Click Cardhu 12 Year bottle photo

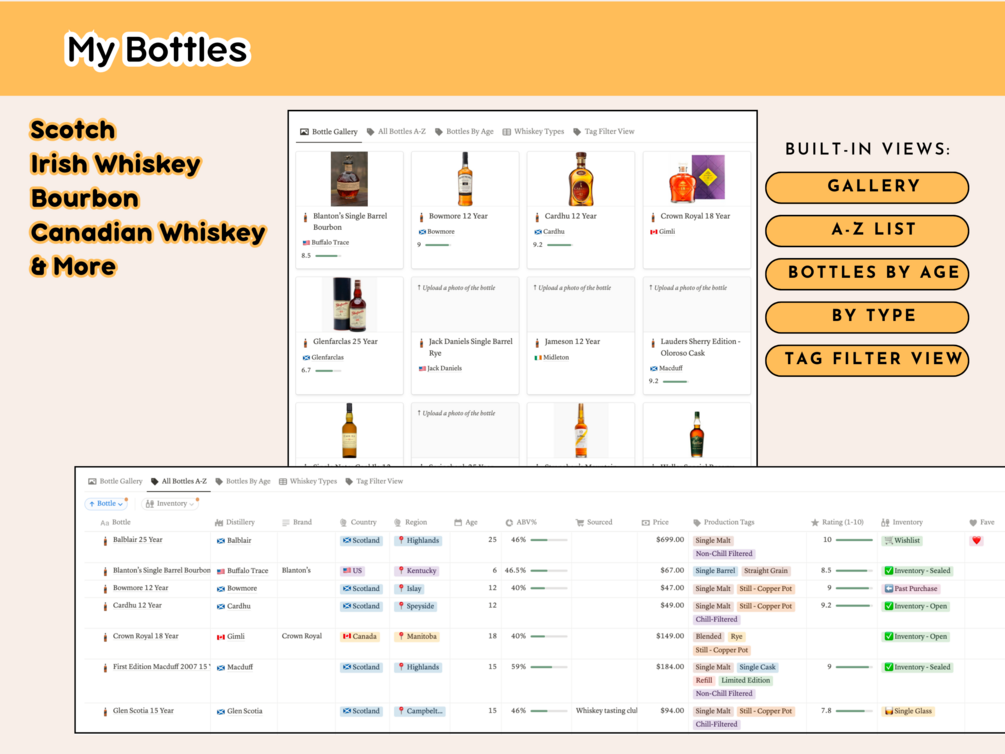(581, 179)
